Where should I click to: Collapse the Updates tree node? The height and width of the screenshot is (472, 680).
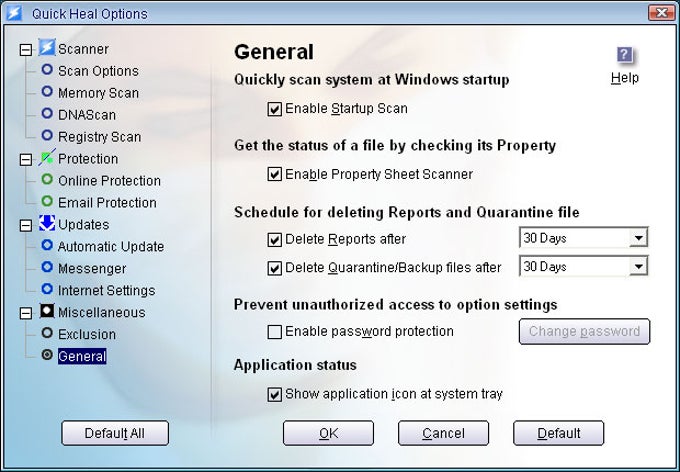point(26,225)
